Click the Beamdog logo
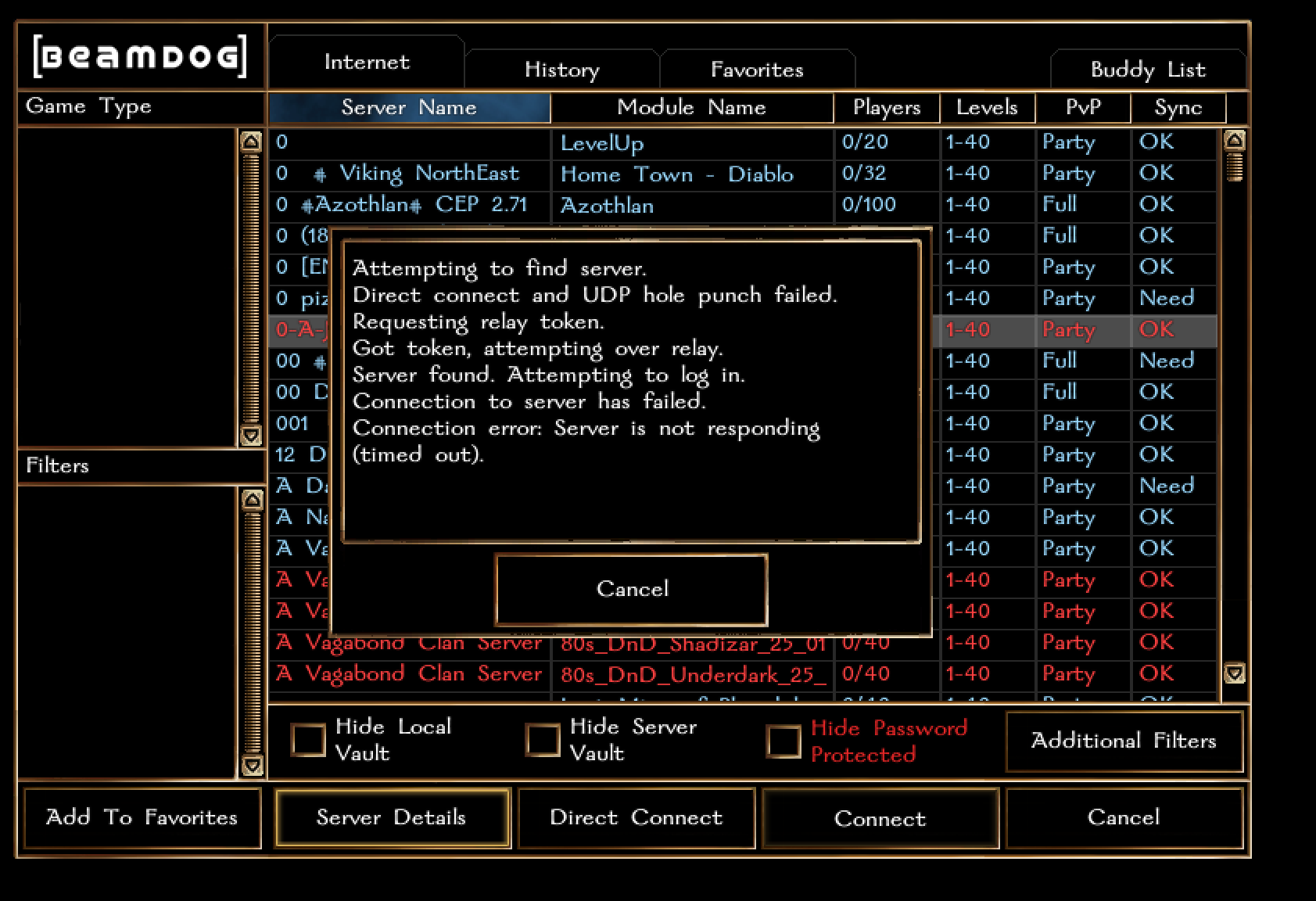 [140, 56]
